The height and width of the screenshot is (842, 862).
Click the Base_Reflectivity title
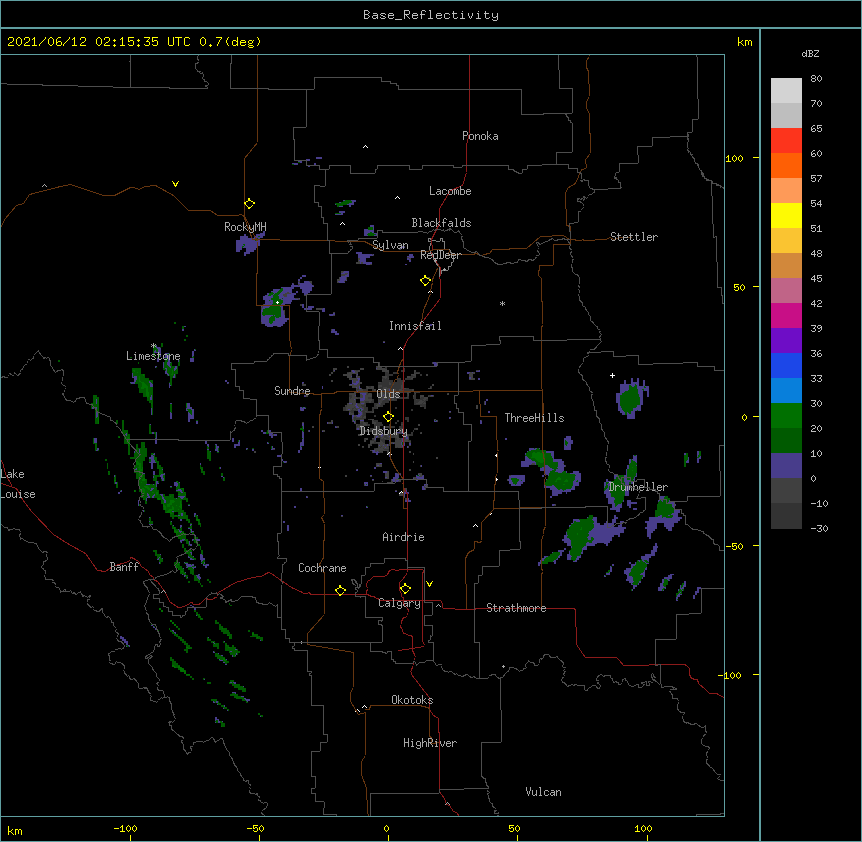tap(431, 15)
